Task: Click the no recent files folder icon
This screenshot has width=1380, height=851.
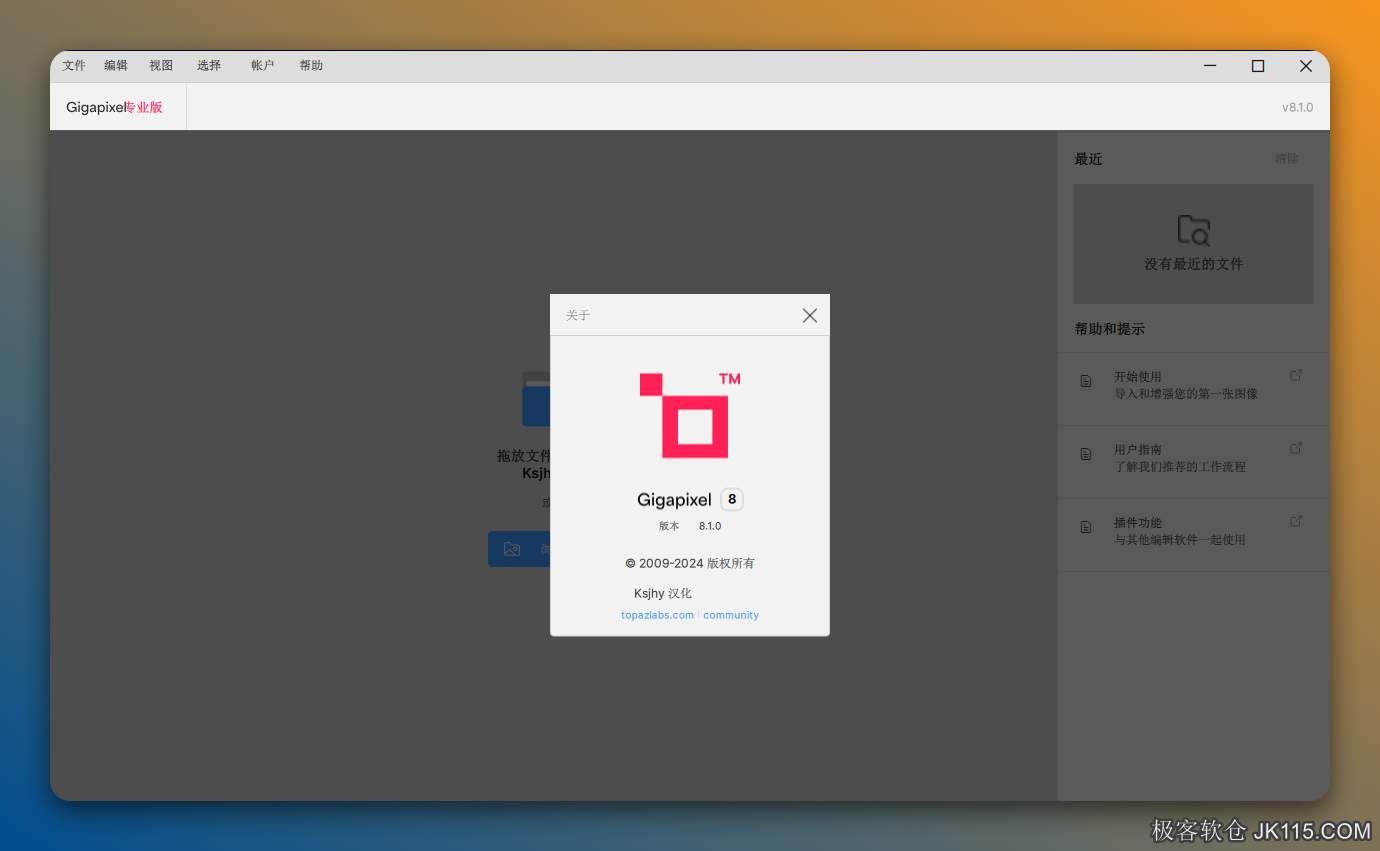Action: [x=1194, y=230]
